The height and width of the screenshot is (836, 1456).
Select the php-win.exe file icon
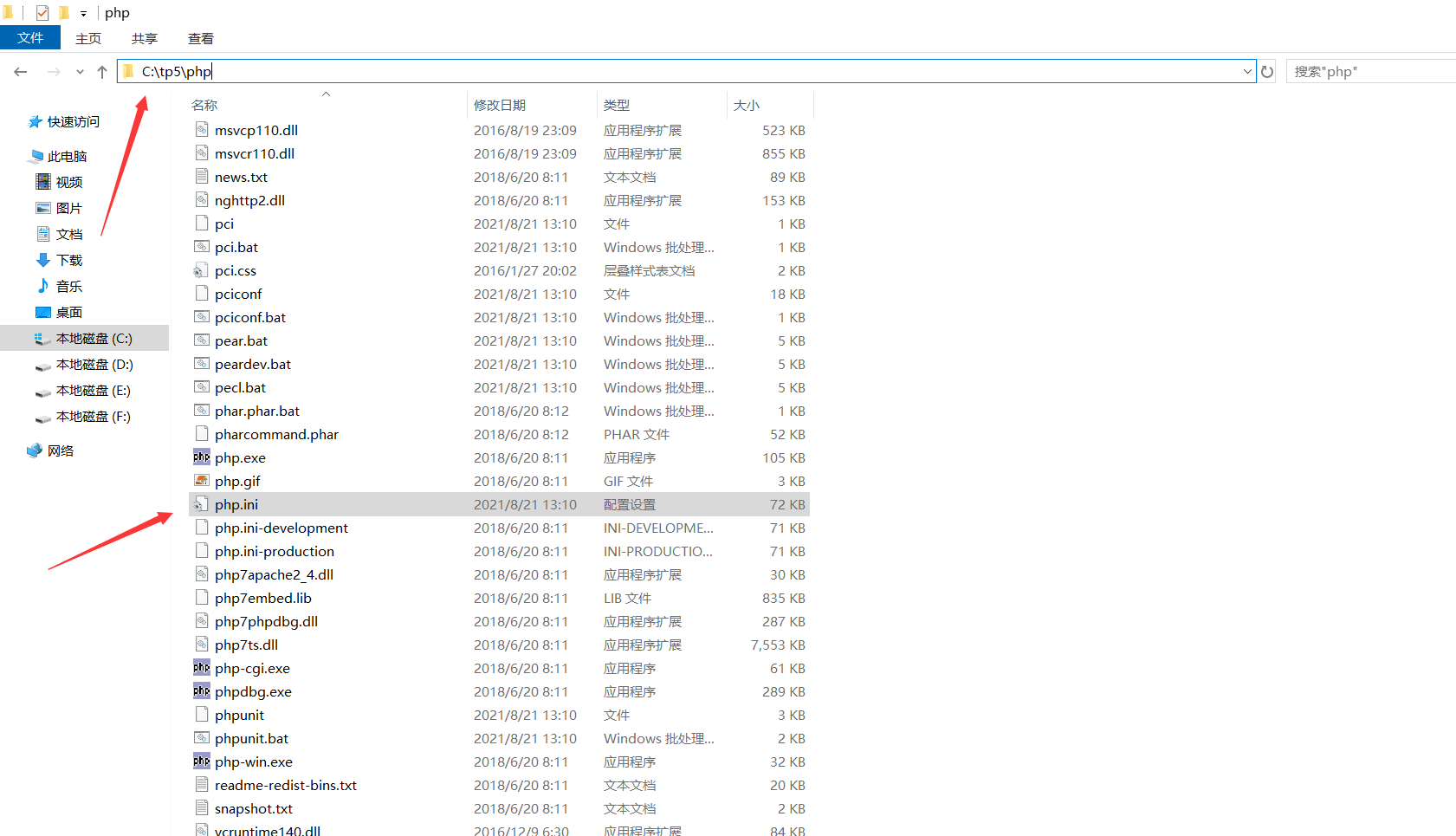coord(202,761)
